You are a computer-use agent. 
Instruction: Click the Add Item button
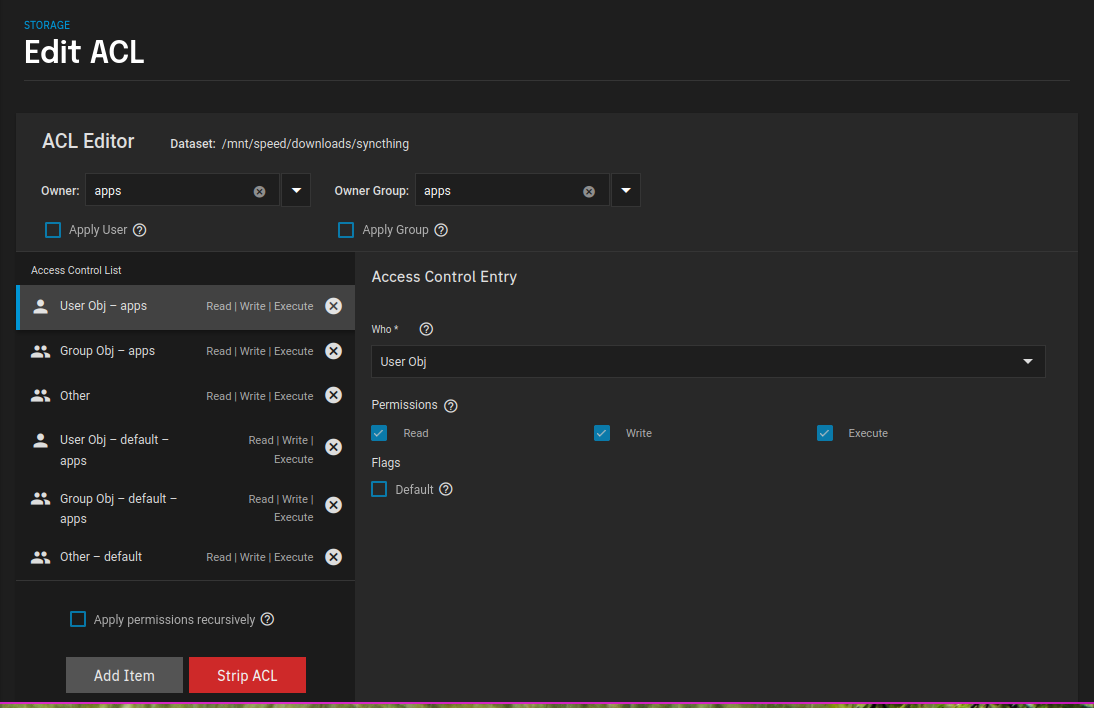pyautogui.click(x=124, y=675)
